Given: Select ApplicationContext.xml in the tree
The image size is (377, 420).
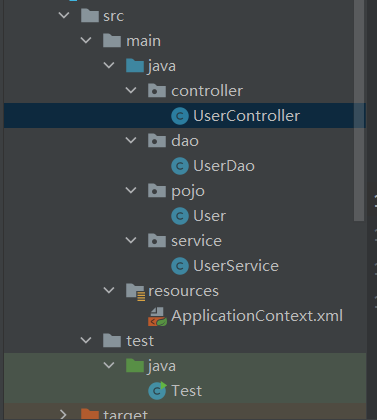Looking at the screenshot, I should point(257,316).
